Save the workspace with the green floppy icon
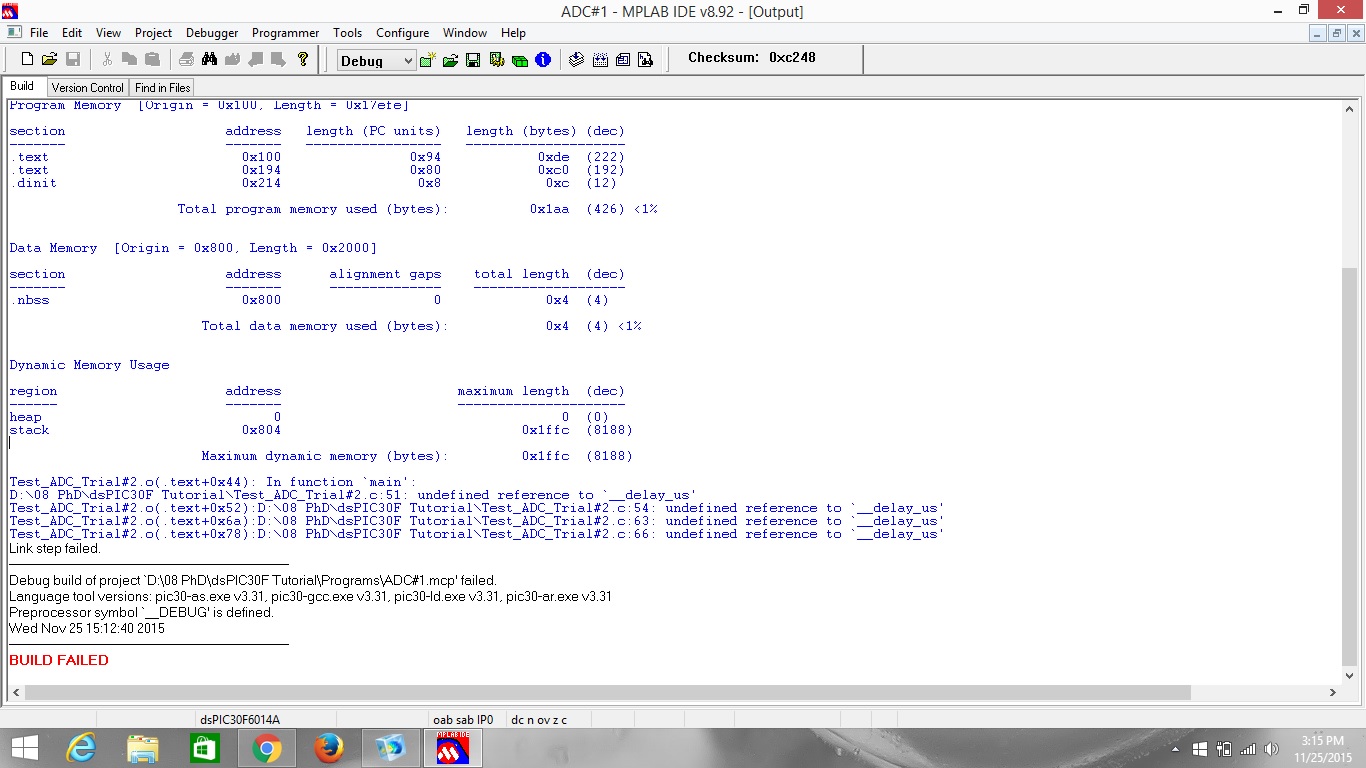Screen dimensions: 1366x768 474,60
